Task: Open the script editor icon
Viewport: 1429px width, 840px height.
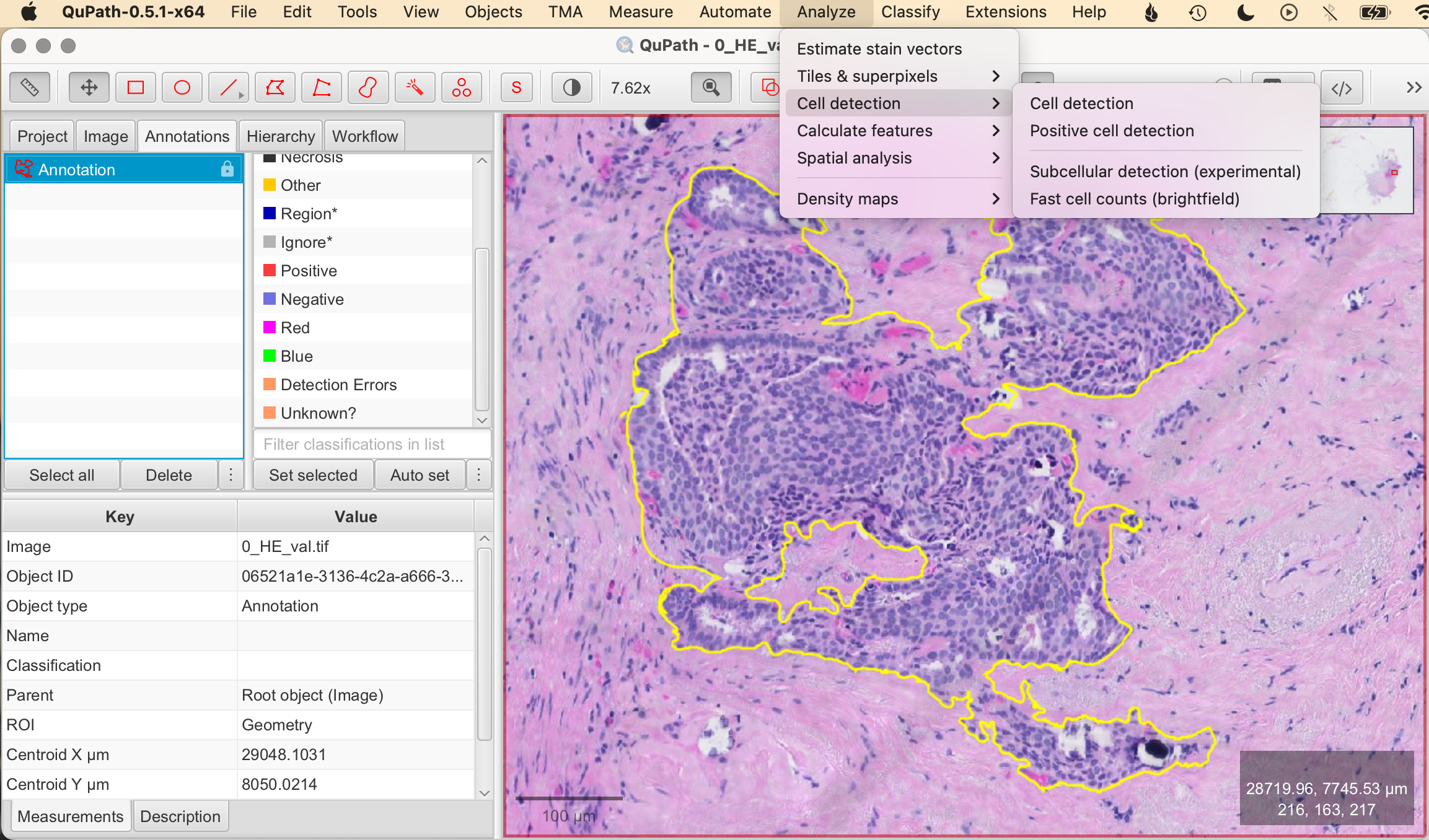Action: (1342, 87)
